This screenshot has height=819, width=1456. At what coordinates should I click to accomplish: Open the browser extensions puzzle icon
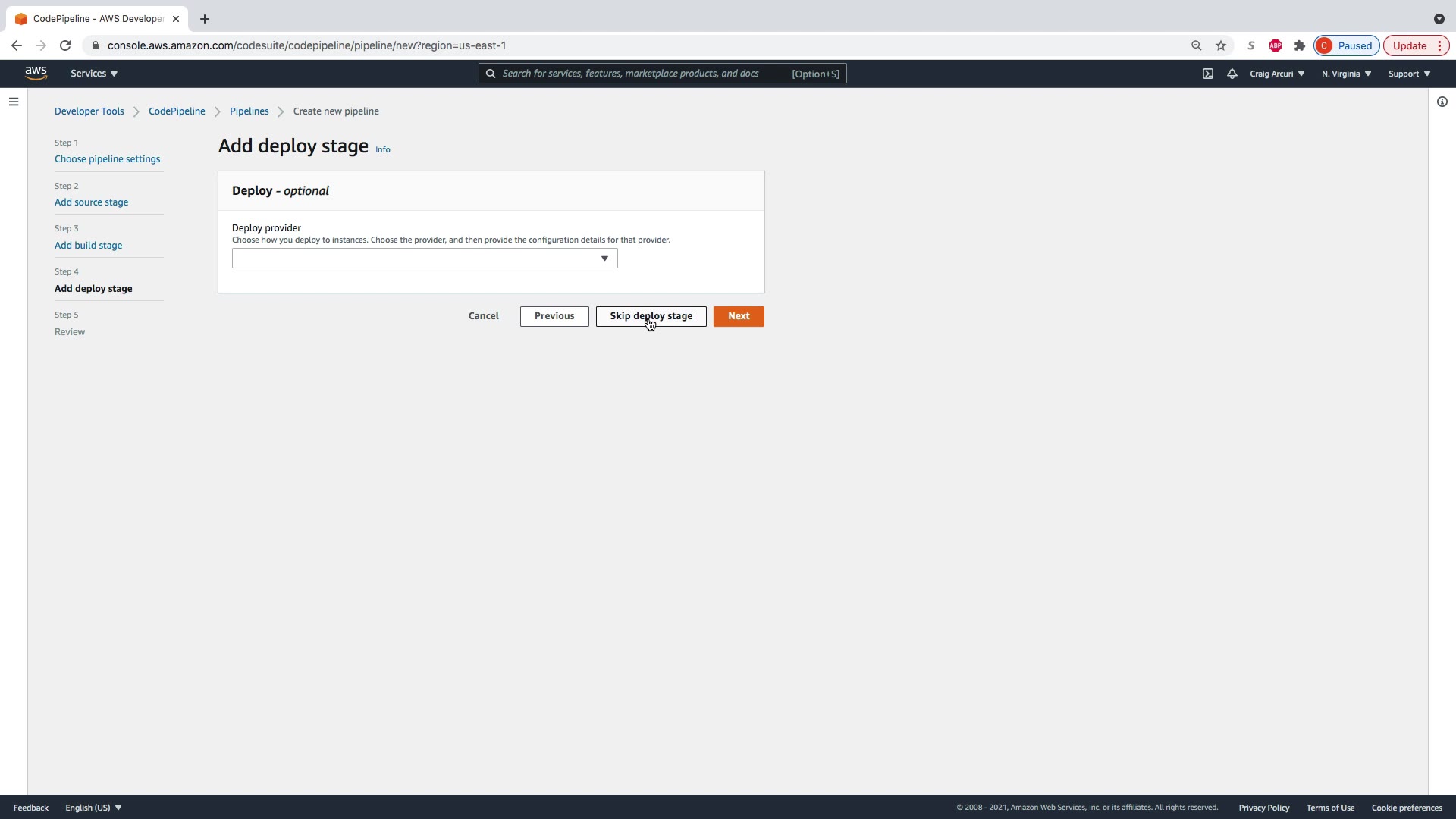(1299, 45)
